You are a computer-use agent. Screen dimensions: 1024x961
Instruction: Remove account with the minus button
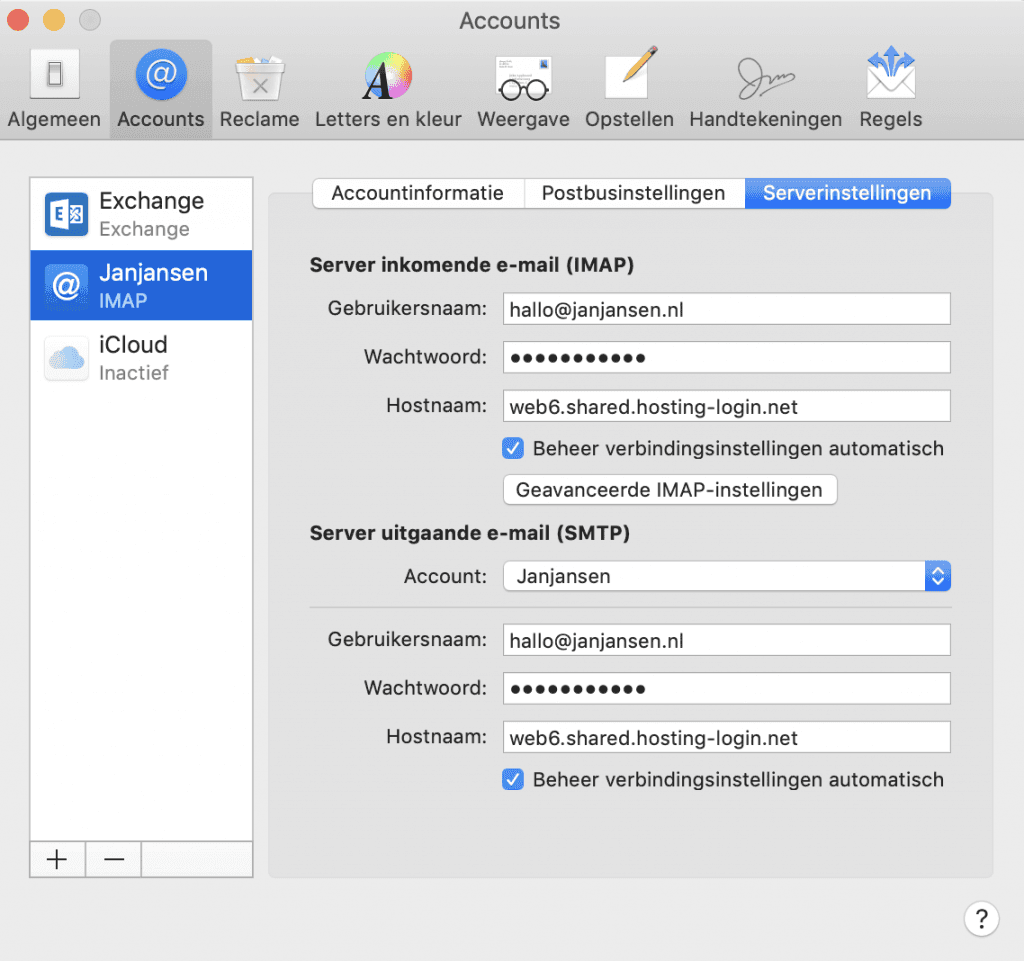(113, 859)
